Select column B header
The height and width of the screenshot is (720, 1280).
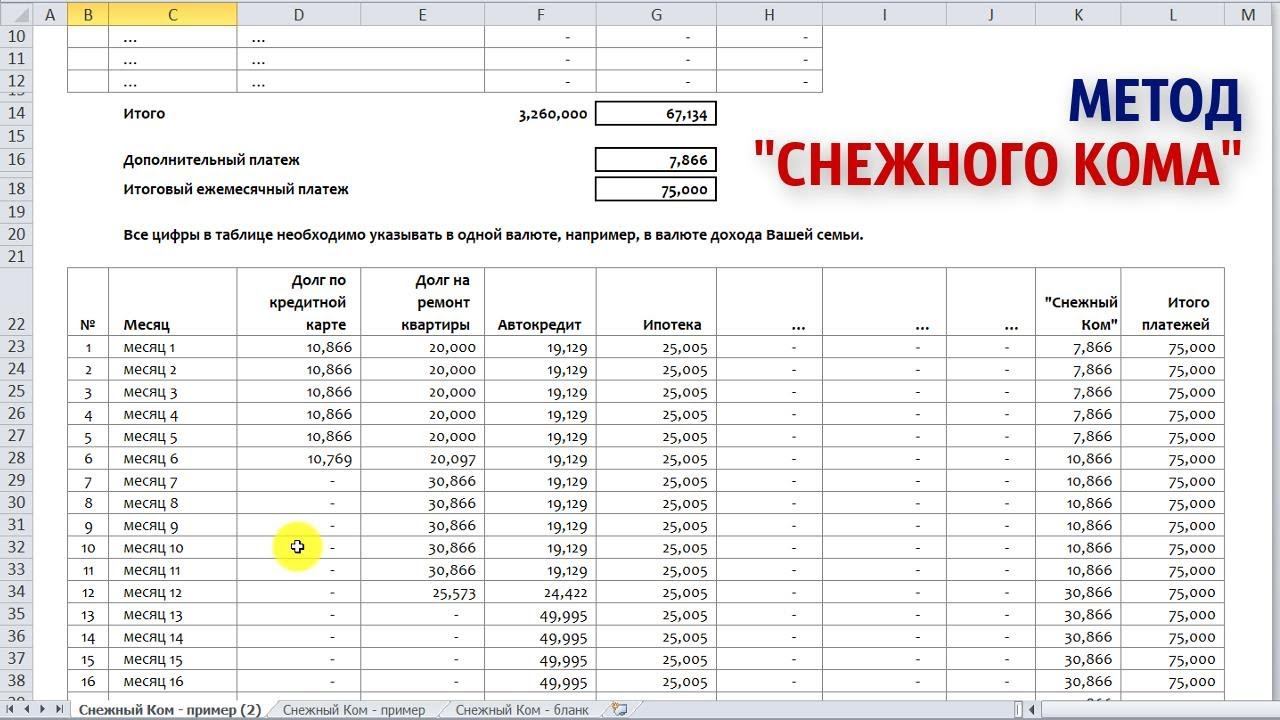(x=88, y=14)
